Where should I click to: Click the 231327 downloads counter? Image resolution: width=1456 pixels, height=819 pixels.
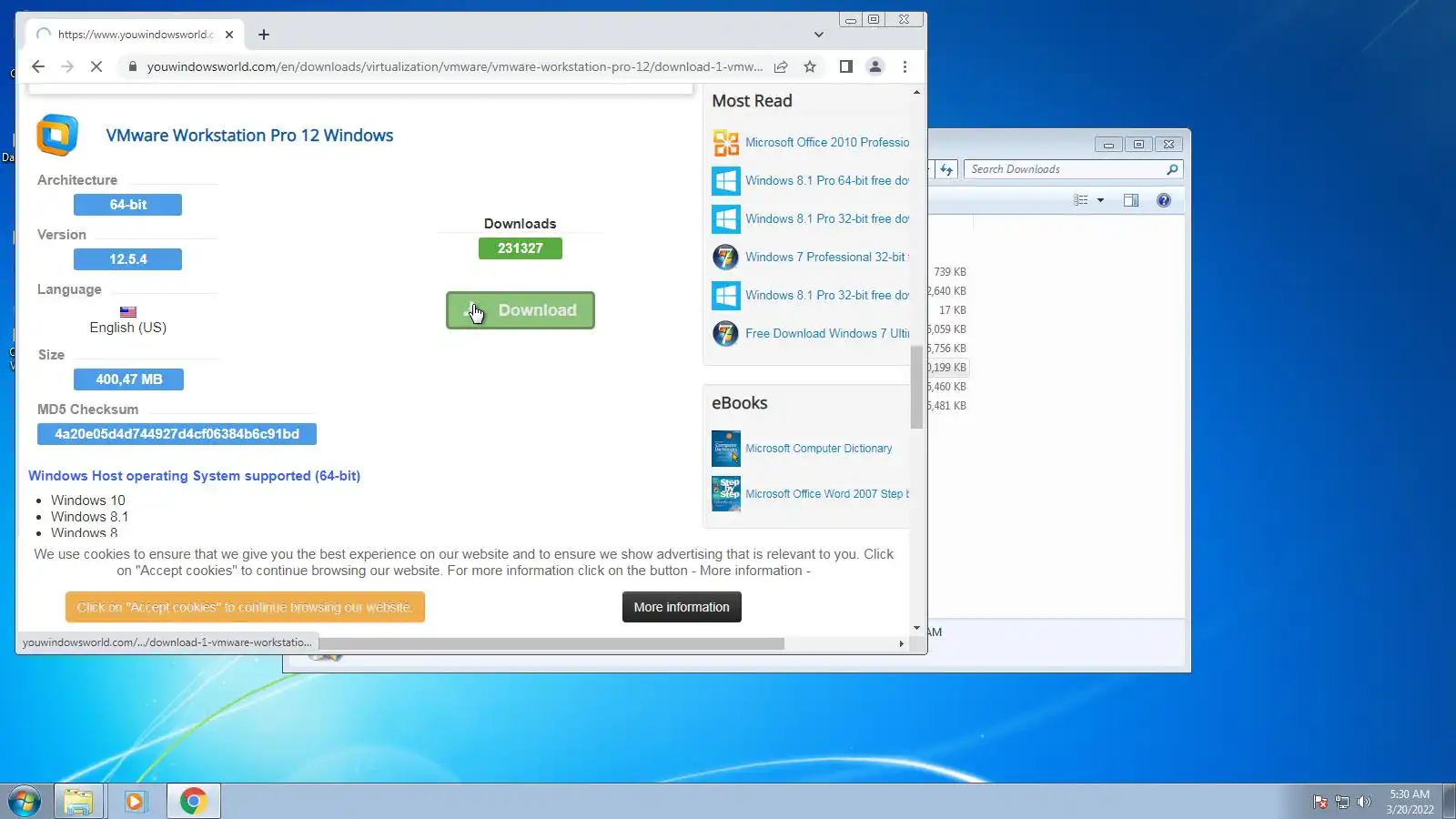point(521,248)
